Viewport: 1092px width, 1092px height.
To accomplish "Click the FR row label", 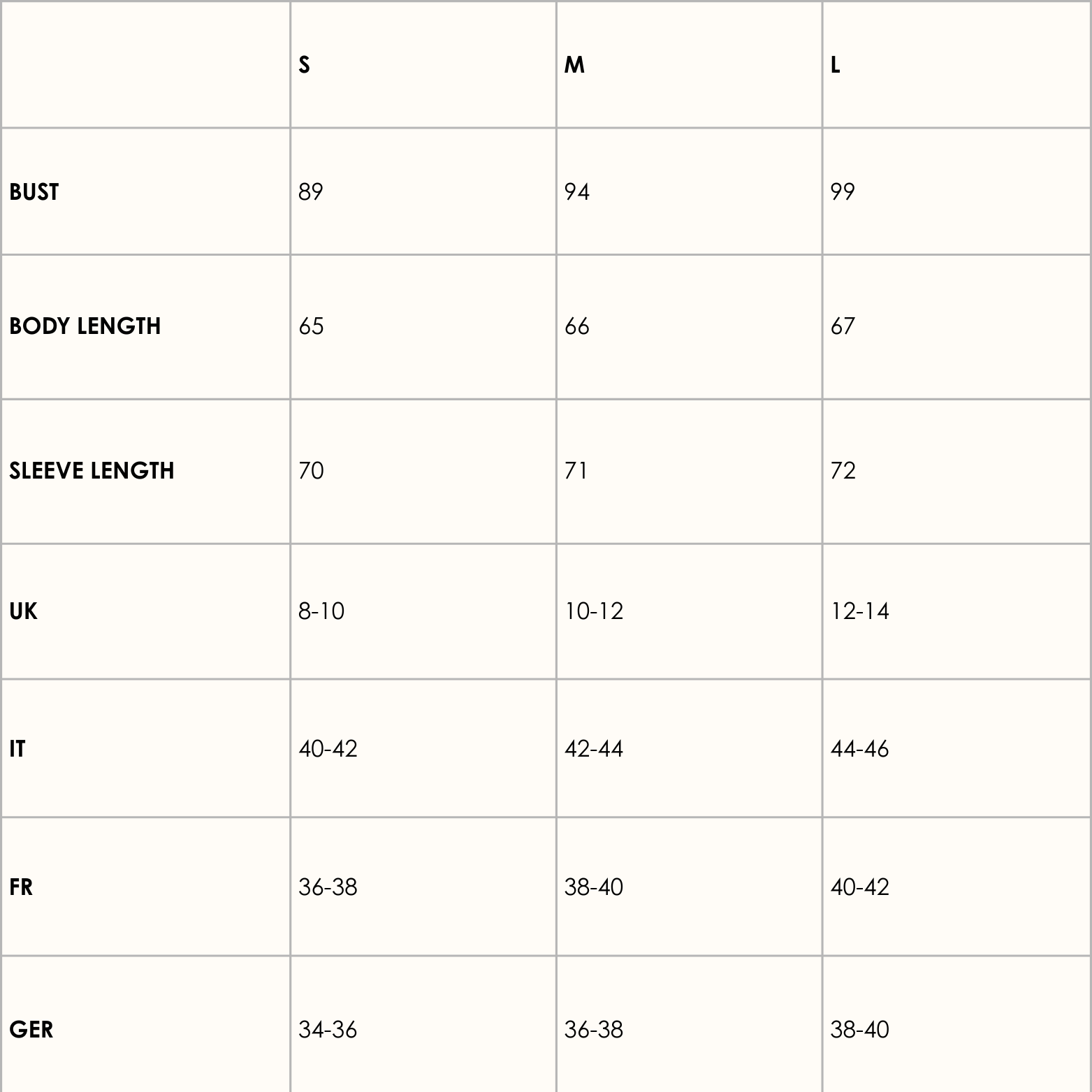I will pos(21,887).
